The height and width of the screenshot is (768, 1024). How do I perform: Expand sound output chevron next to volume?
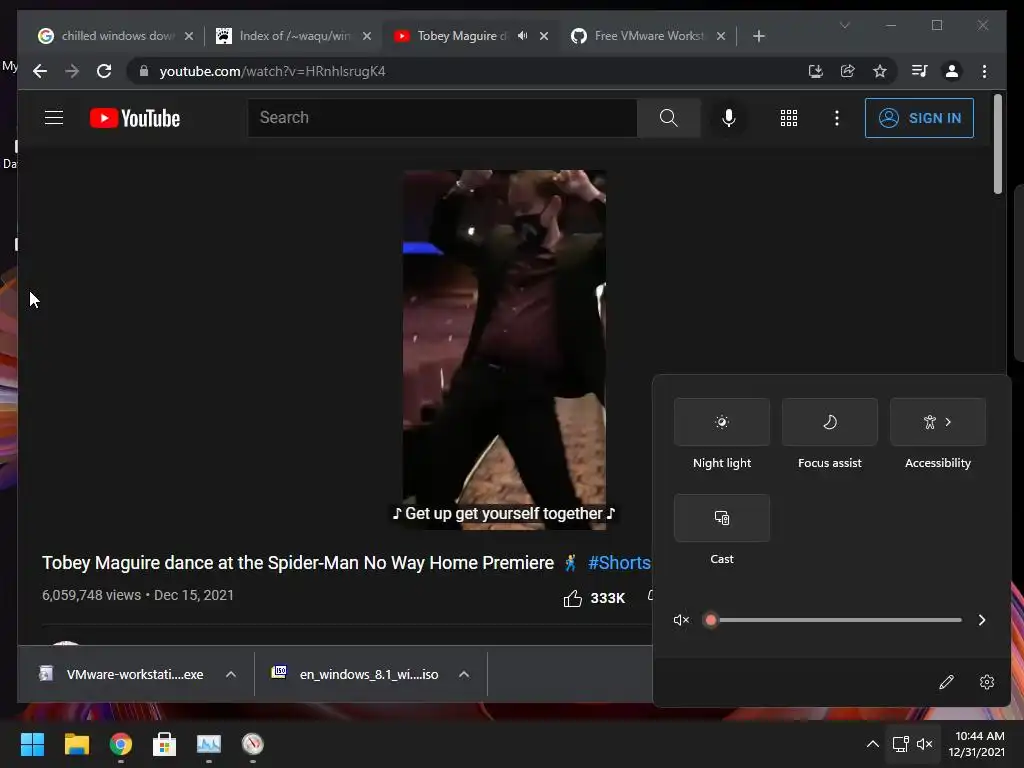coord(982,620)
